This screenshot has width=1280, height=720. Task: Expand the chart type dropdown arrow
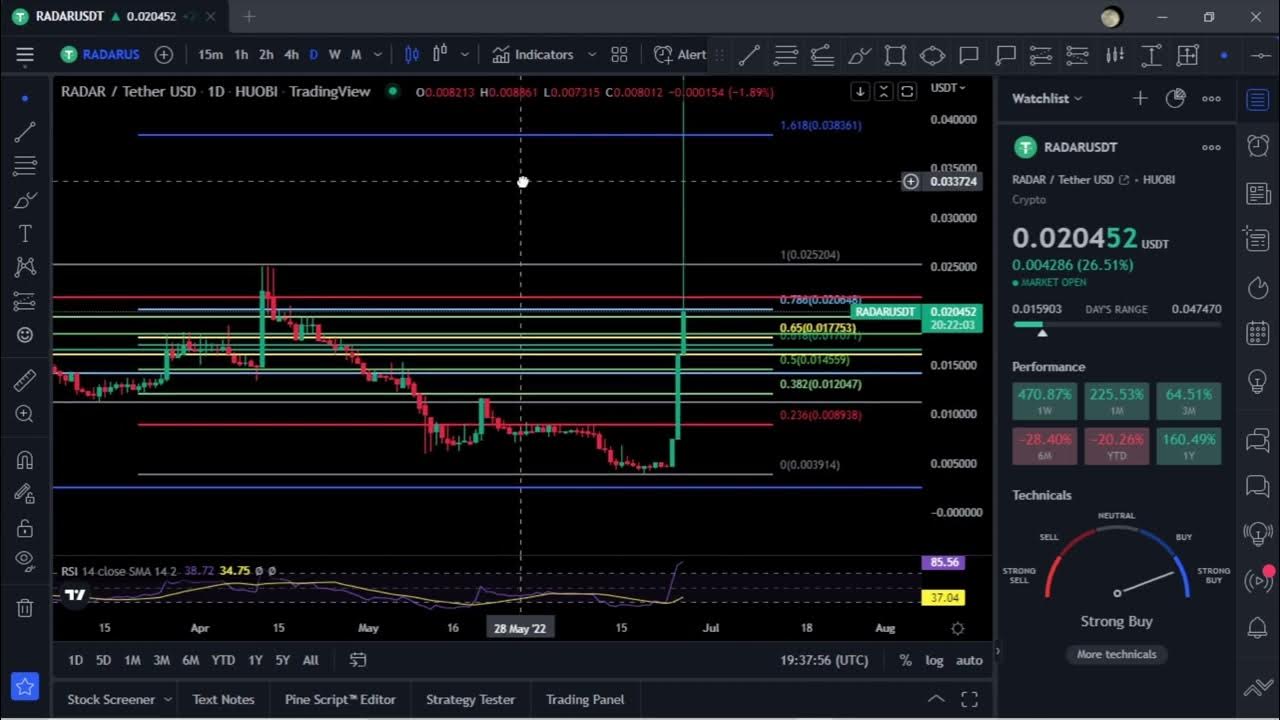coord(466,55)
